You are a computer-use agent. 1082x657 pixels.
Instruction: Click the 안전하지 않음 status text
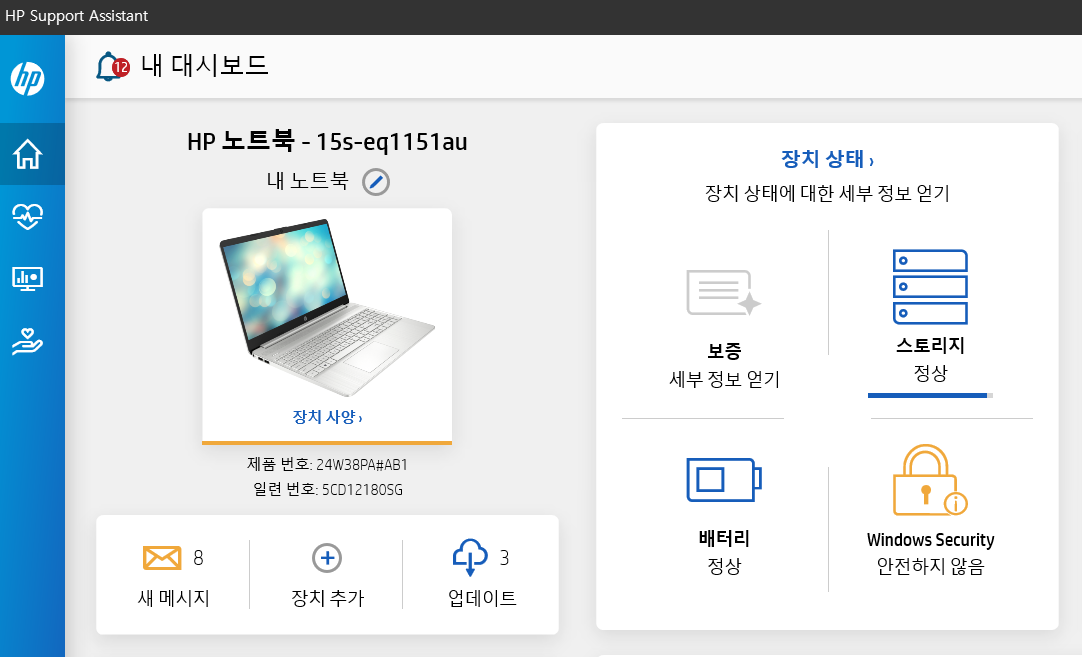pos(930,566)
